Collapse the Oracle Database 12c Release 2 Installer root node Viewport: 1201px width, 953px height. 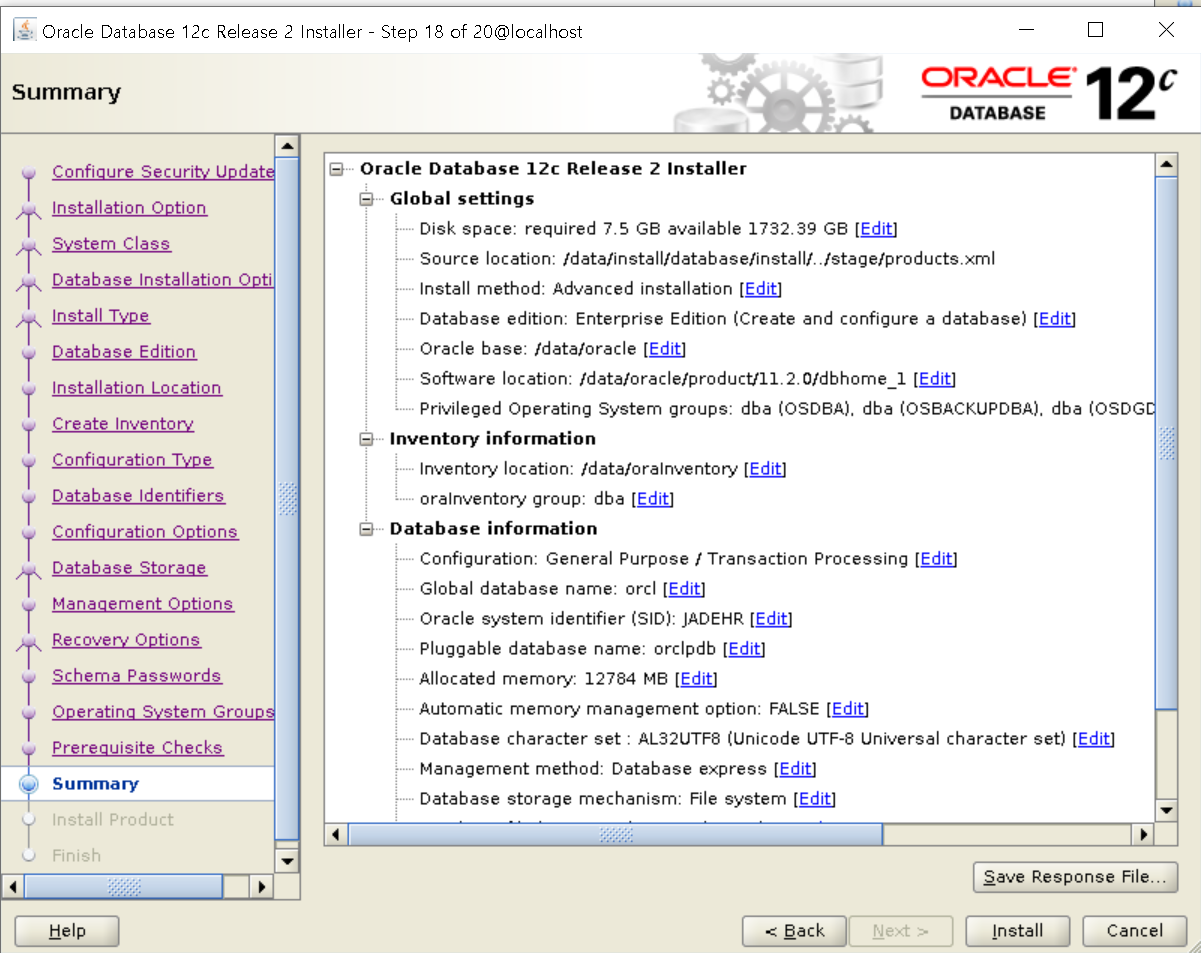(336, 169)
